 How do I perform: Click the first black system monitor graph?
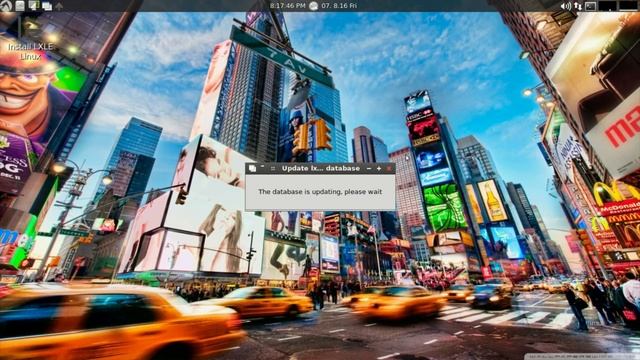pos(607,6)
